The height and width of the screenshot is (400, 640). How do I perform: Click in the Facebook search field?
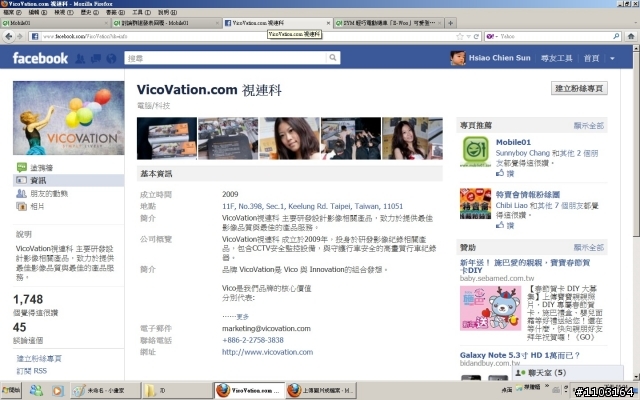click(x=225, y=58)
